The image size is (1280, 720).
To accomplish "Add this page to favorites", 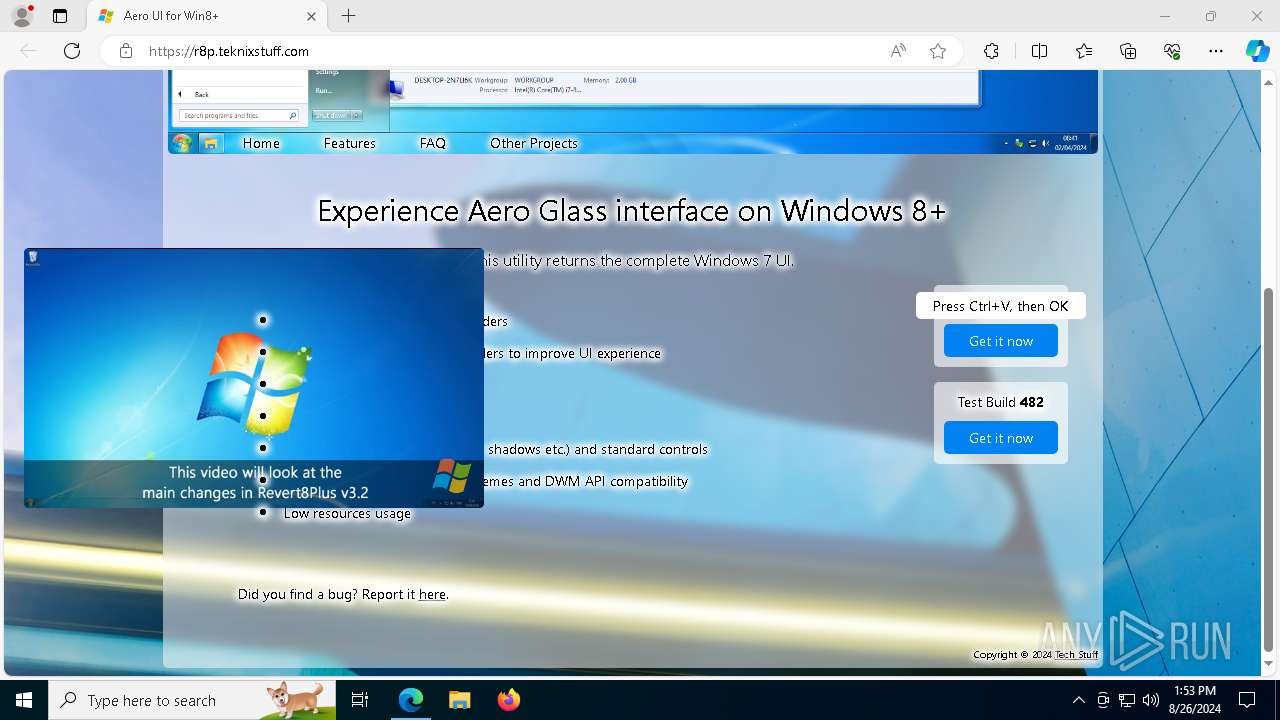I will 937,51.
